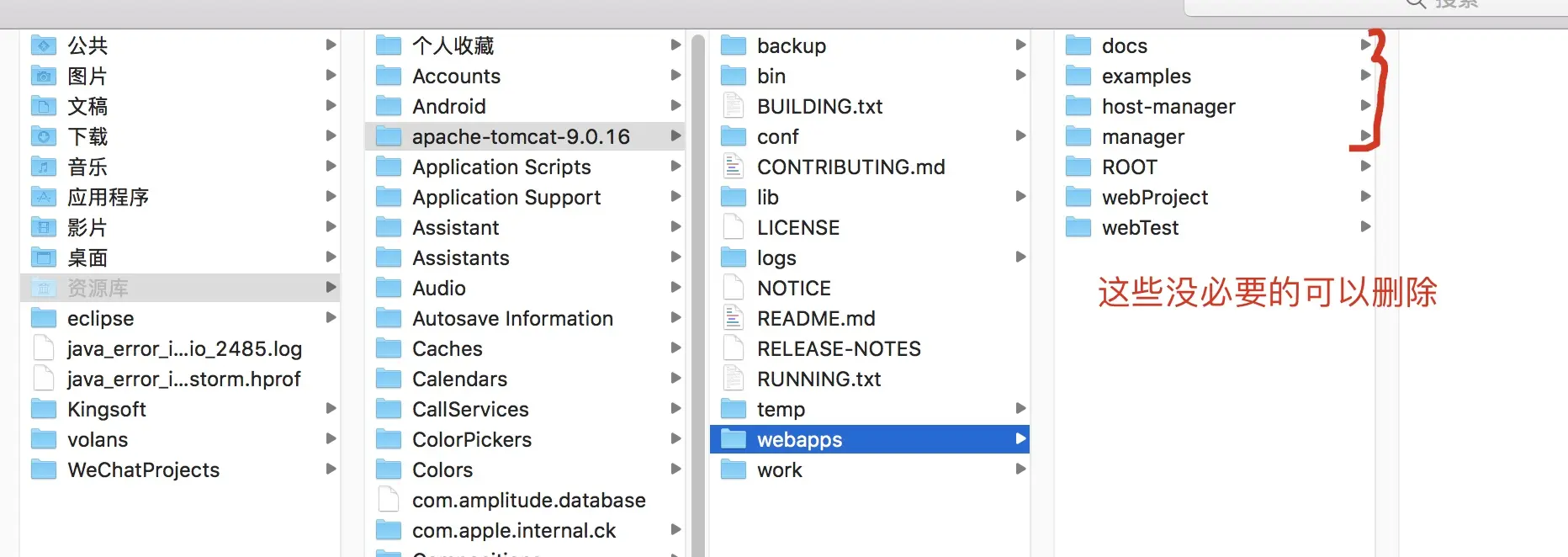Screen dimensions: 1568x557
Task: Click the arrow next to webProject
Action: pos(1365,197)
